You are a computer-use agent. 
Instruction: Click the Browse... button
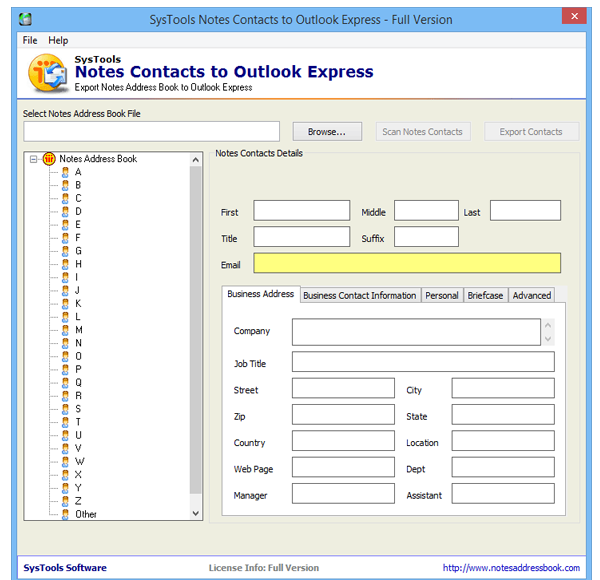(327, 132)
